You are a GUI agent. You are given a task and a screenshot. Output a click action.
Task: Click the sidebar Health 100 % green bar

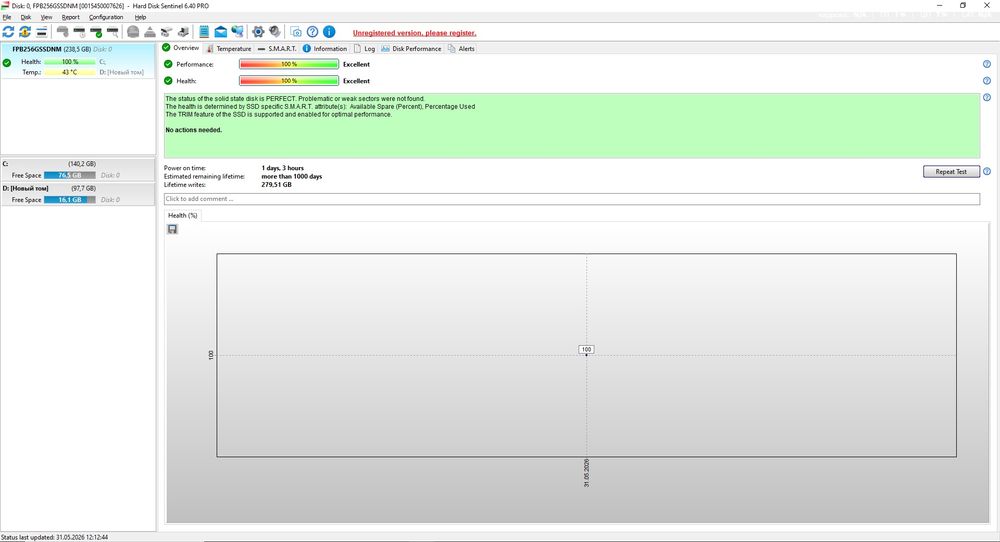[70, 62]
